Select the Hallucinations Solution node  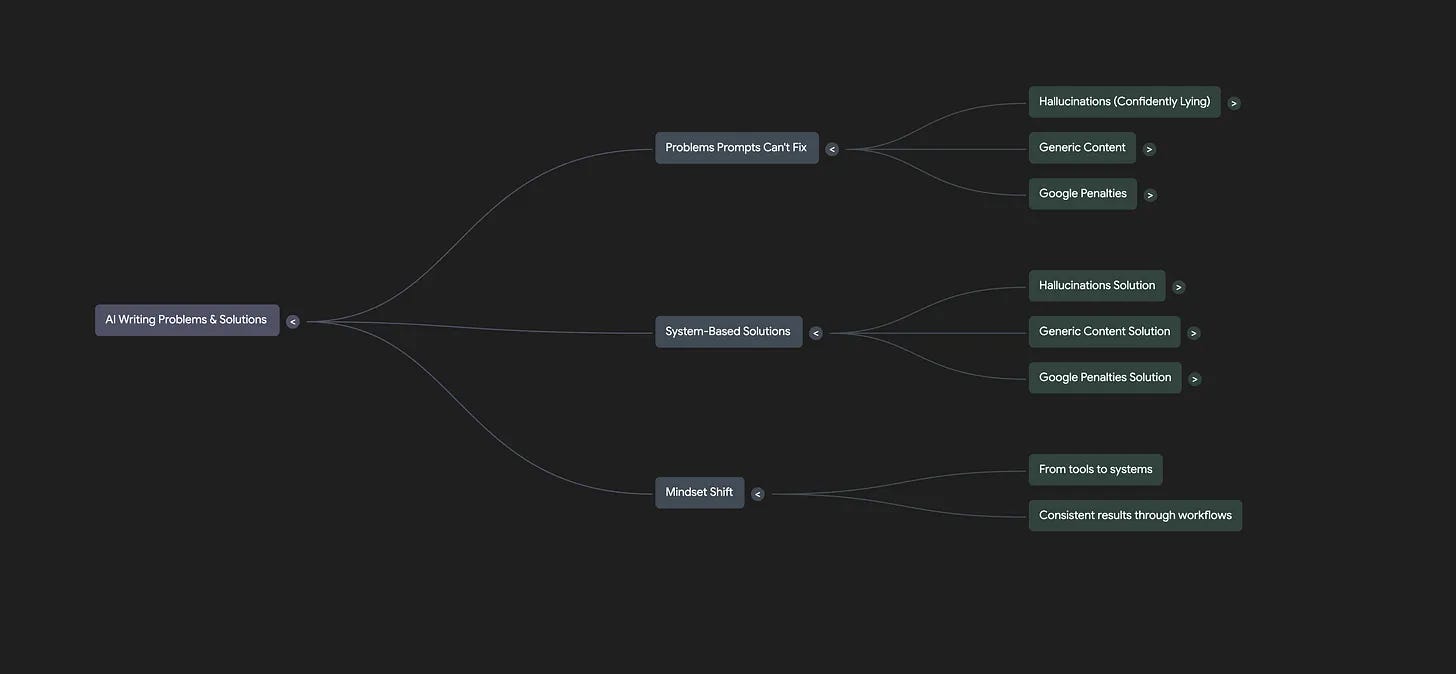pos(1096,285)
